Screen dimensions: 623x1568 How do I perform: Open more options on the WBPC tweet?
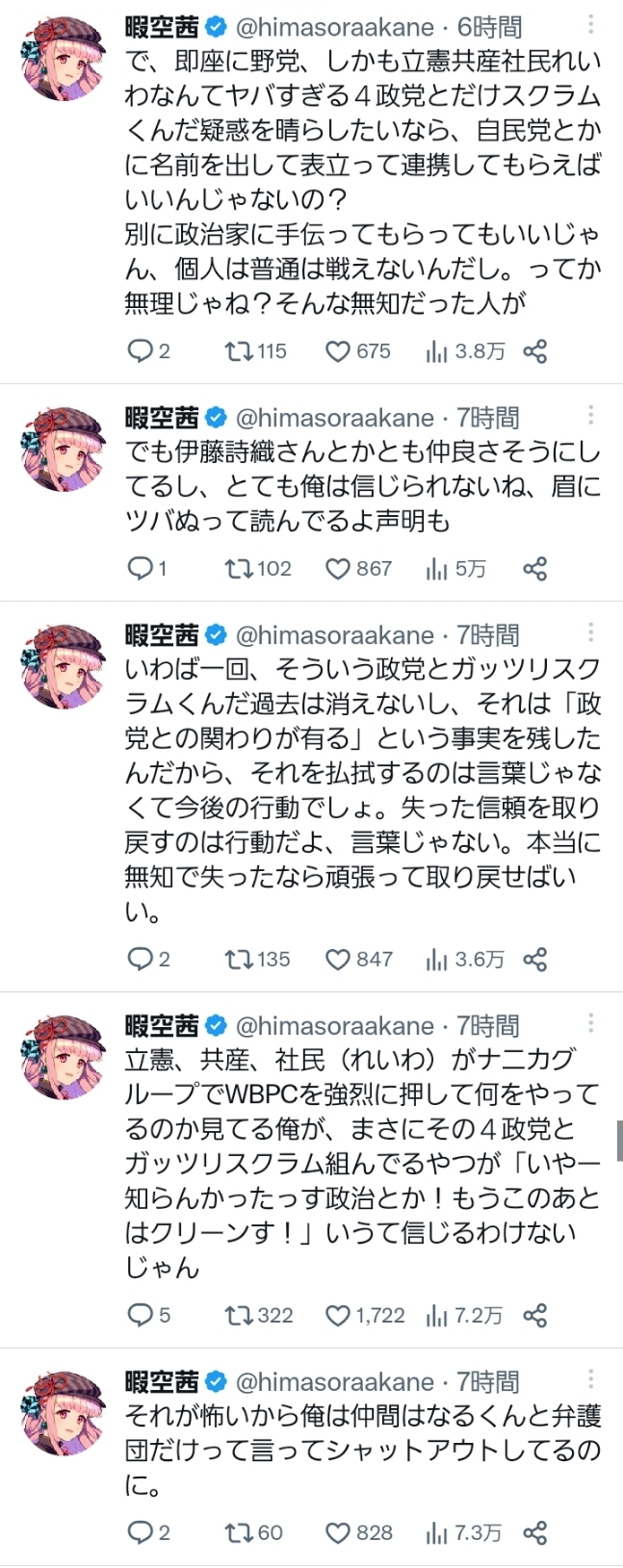click(x=590, y=1022)
